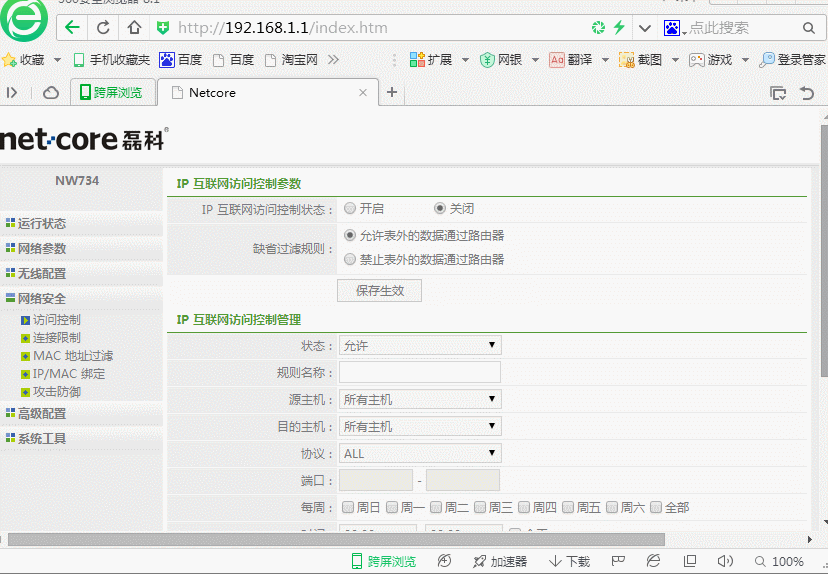Open the 下载 download manager

[x=570, y=561]
